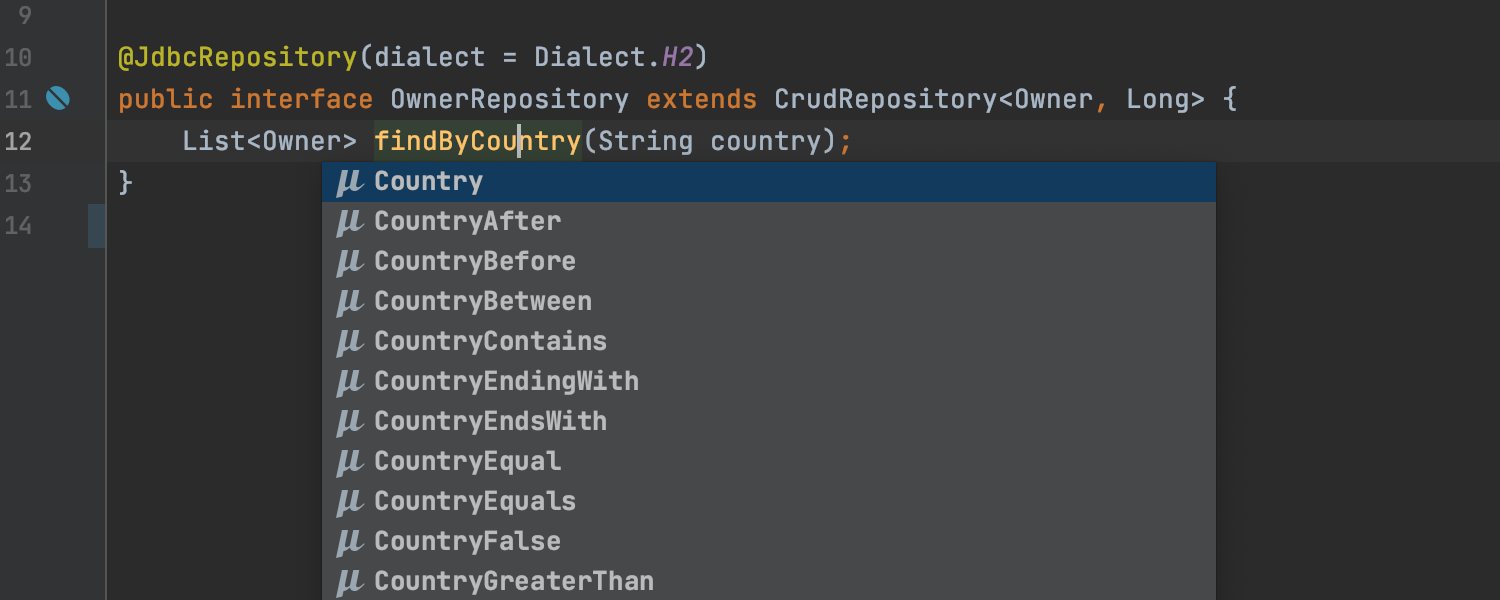This screenshot has width=1500, height=600.
Task: Choose the CountryEqual completion entry
Action: (769, 462)
